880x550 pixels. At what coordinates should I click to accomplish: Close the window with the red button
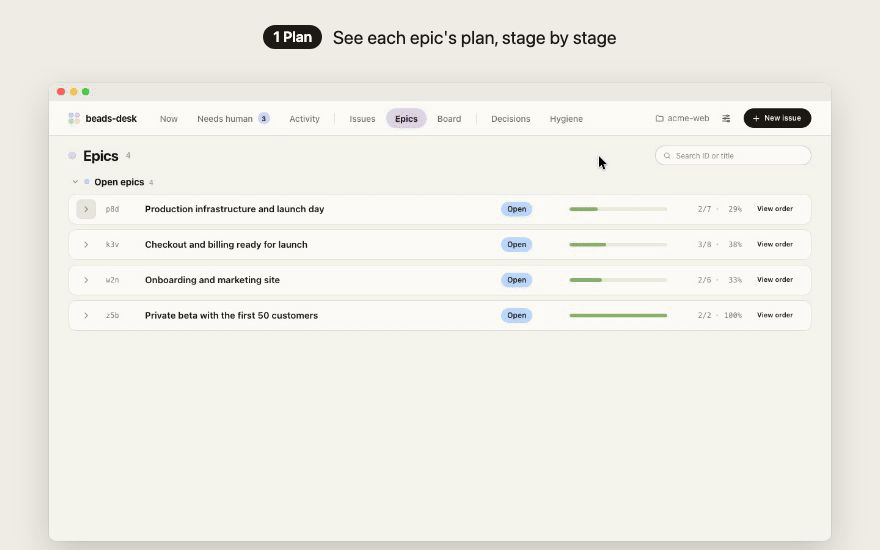(x=61, y=91)
